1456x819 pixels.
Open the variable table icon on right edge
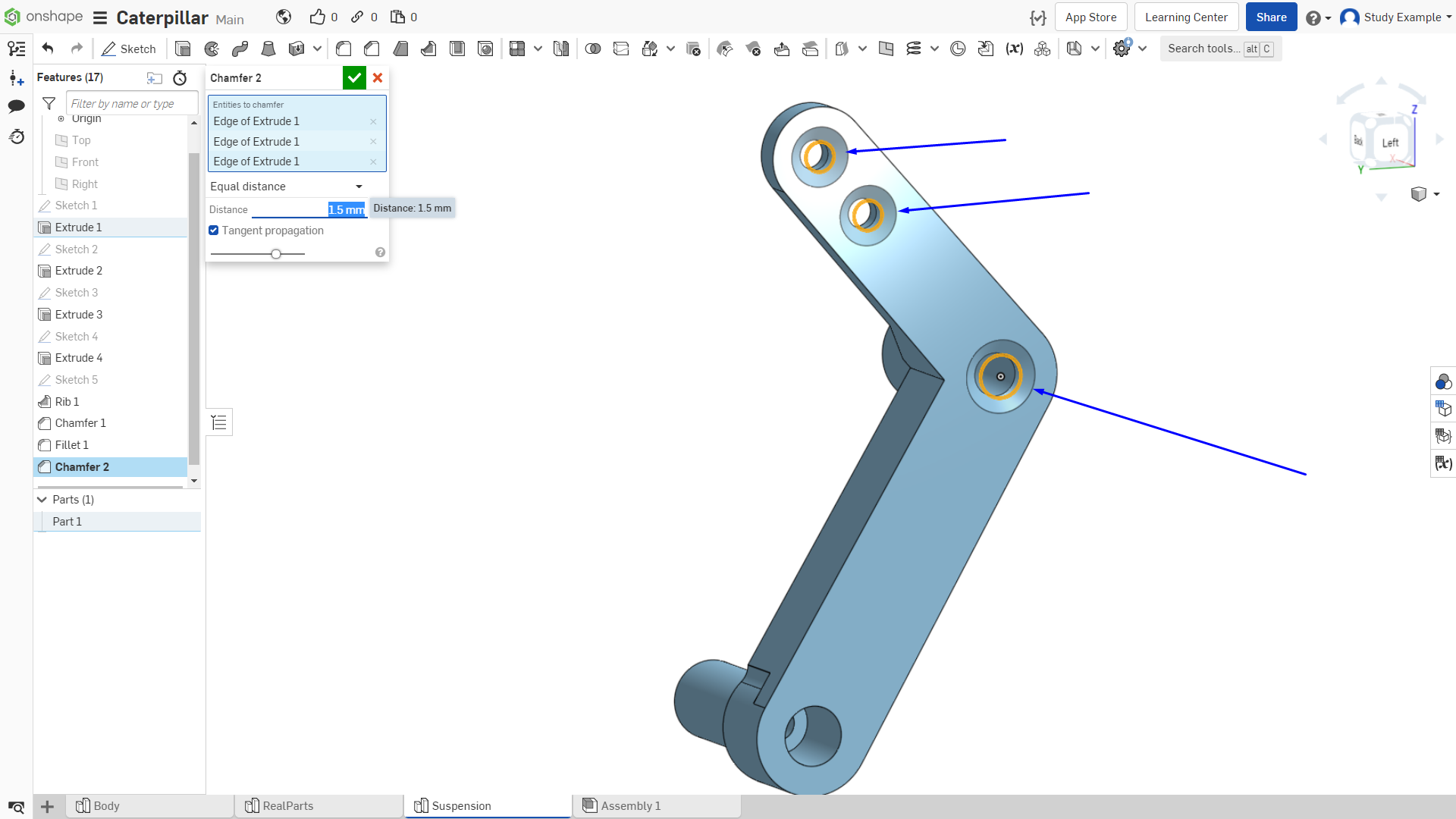click(1443, 463)
